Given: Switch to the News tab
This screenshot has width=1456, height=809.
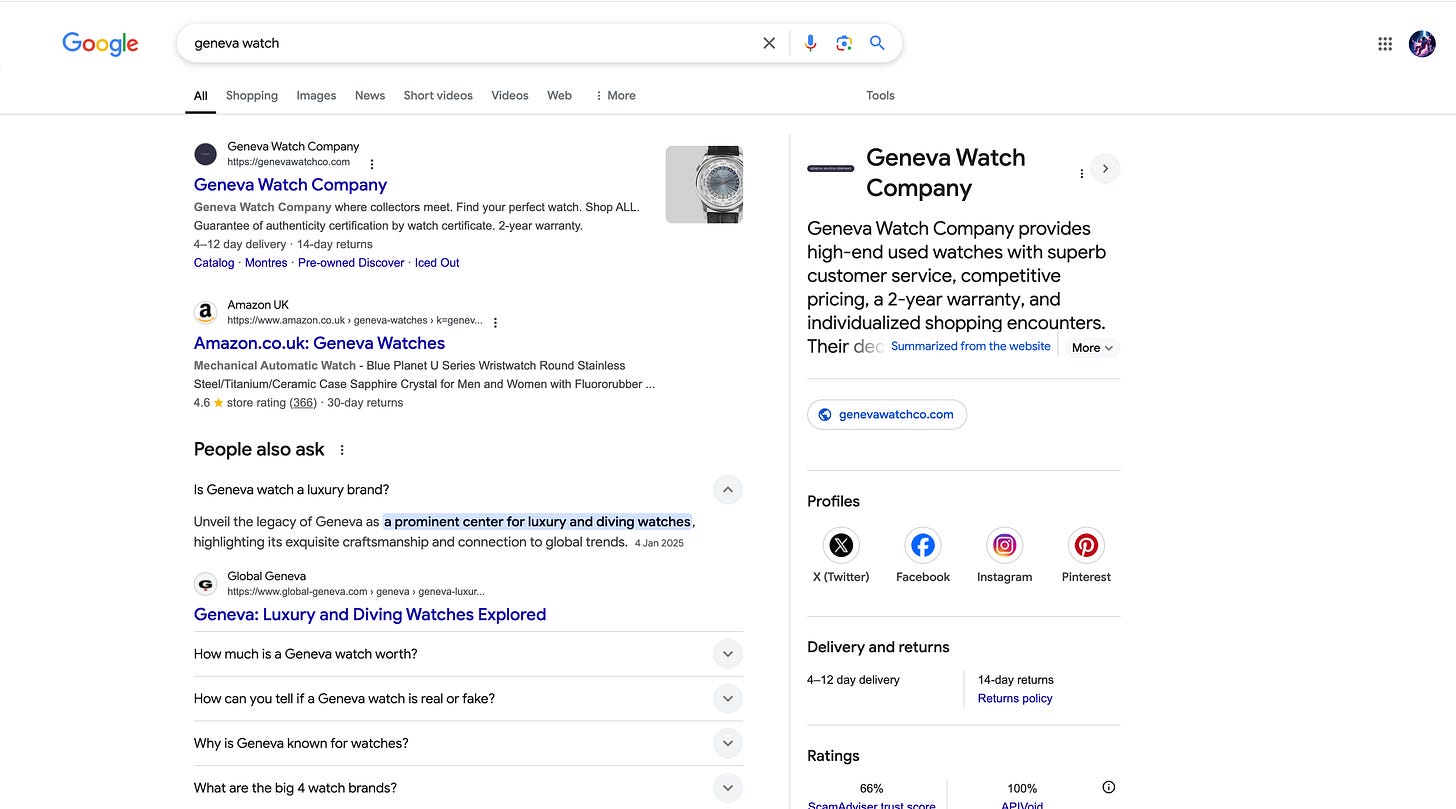Looking at the screenshot, I should tap(370, 96).
